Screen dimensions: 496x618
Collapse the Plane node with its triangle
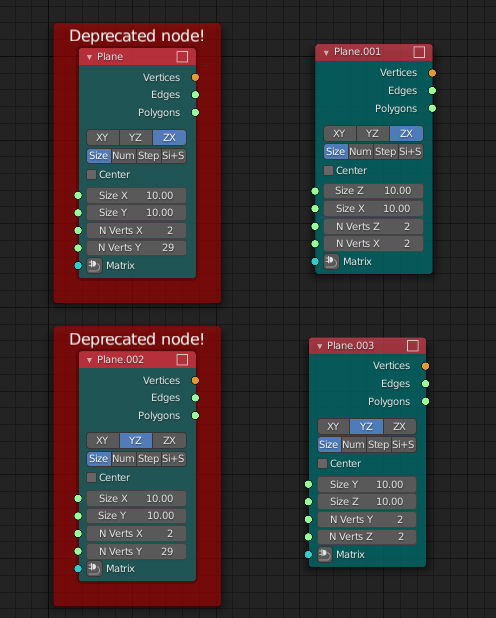[x=90, y=57]
